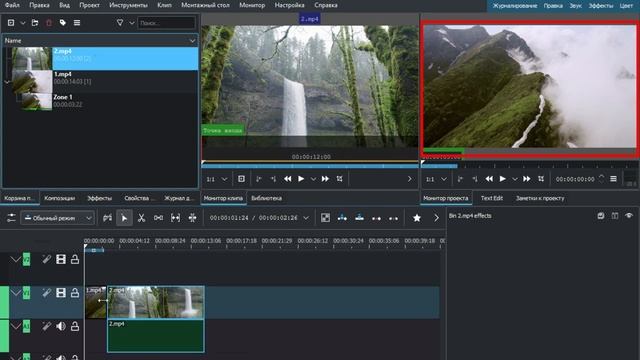Toggle the eye icon in Bin 2.mp4 effects
This screenshot has width=640, height=360.
(x=629, y=216)
